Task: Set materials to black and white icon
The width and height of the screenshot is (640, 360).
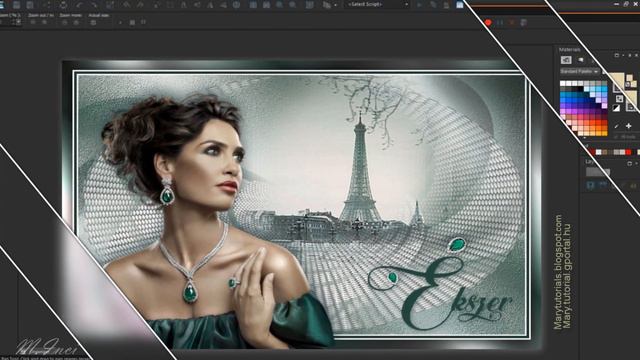Action: click(x=616, y=108)
